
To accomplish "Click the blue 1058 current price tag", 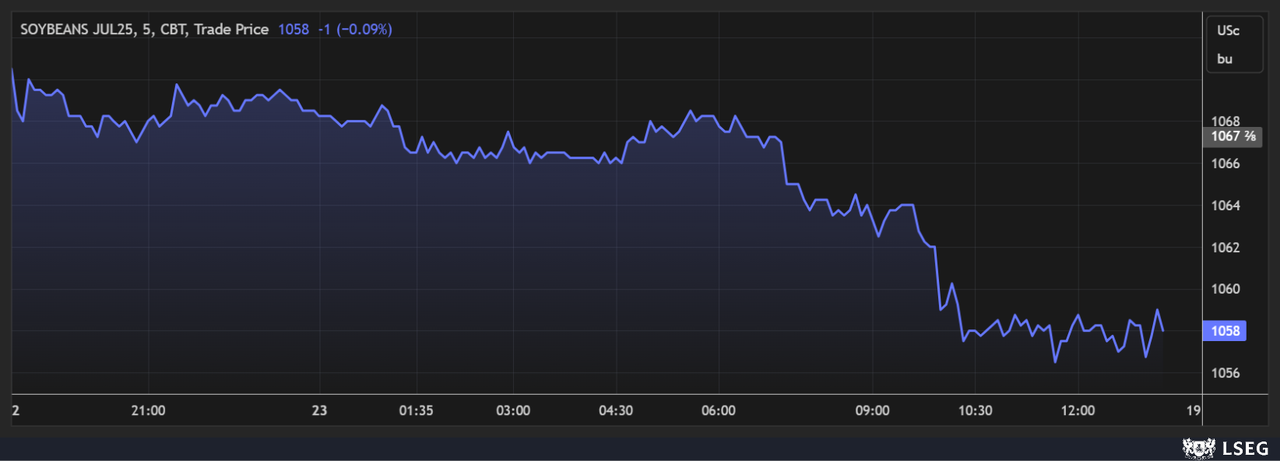I will tap(1225, 331).
